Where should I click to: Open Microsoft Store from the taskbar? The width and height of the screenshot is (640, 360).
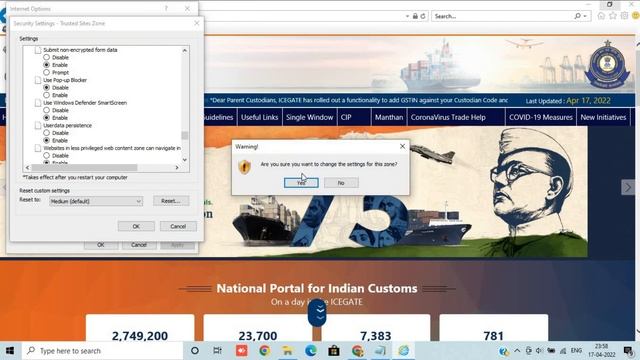(x=334, y=351)
